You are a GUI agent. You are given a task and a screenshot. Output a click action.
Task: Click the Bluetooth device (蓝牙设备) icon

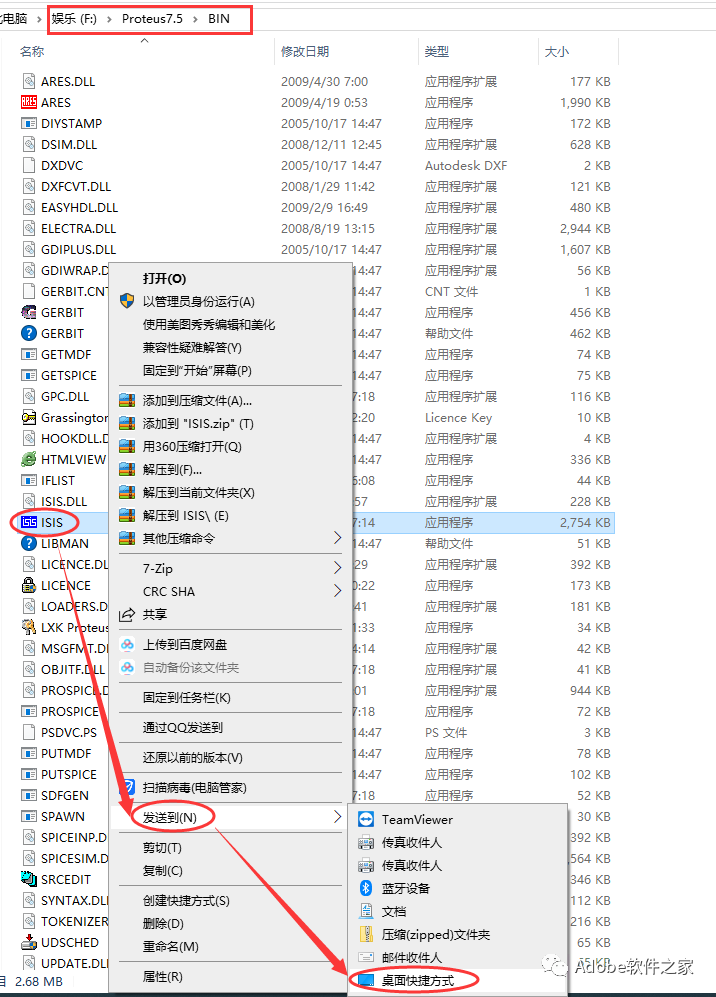[365, 888]
